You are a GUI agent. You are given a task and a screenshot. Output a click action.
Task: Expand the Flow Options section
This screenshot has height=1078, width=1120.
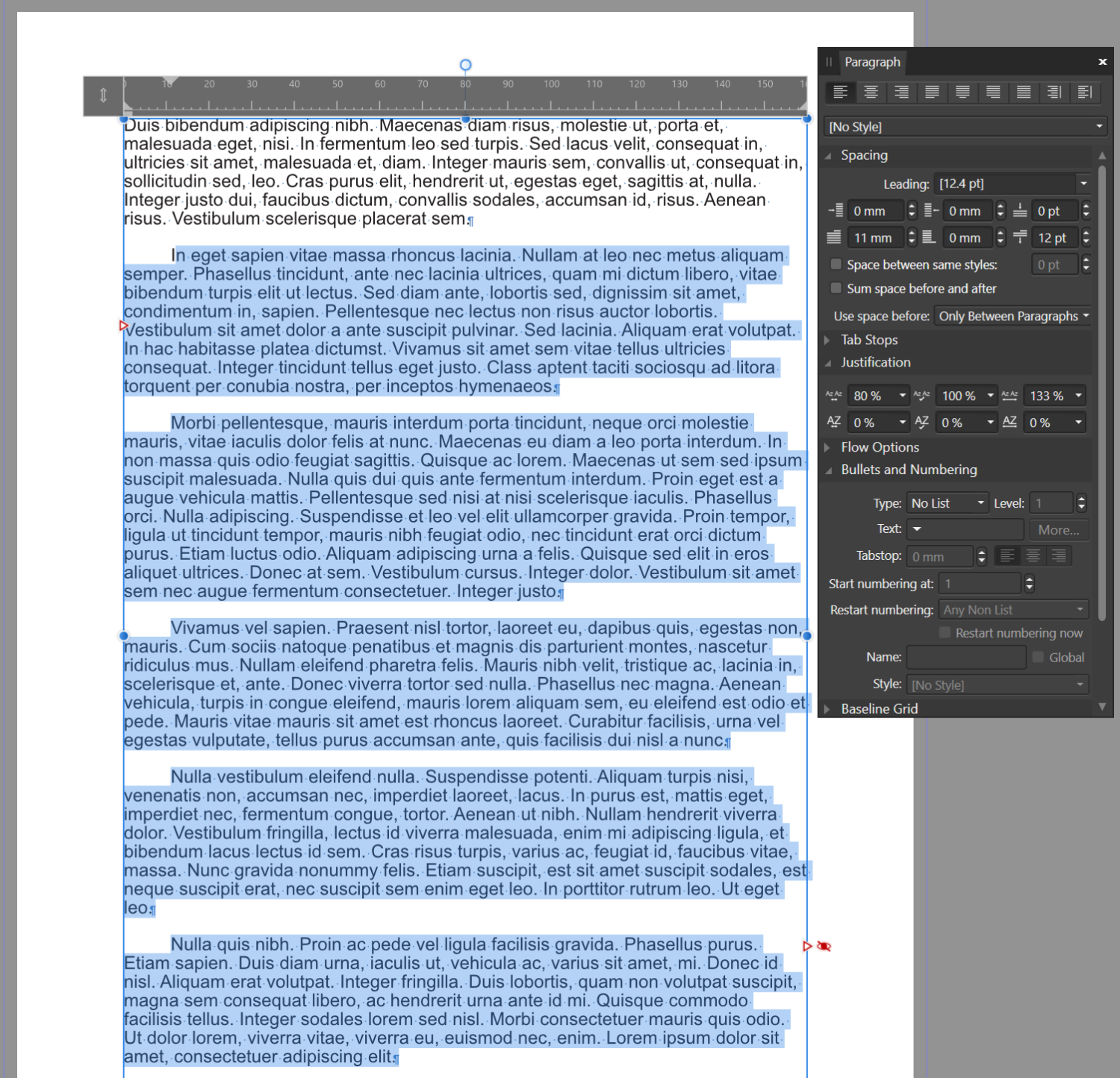pos(880,447)
